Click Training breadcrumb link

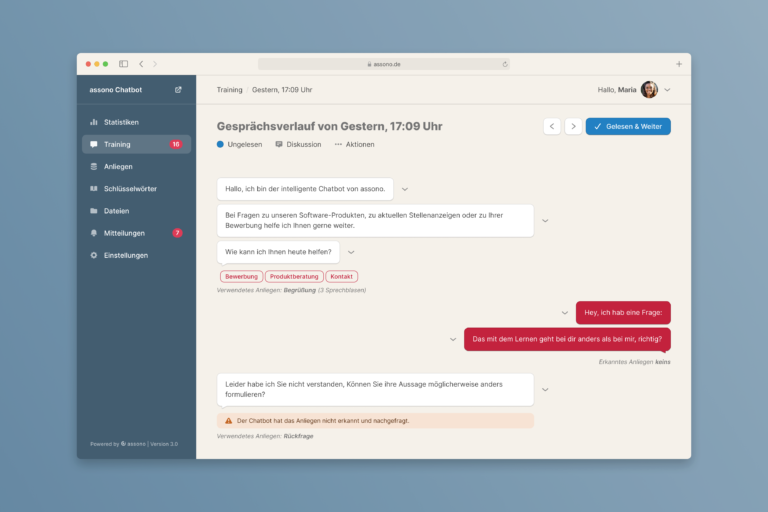click(x=229, y=90)
